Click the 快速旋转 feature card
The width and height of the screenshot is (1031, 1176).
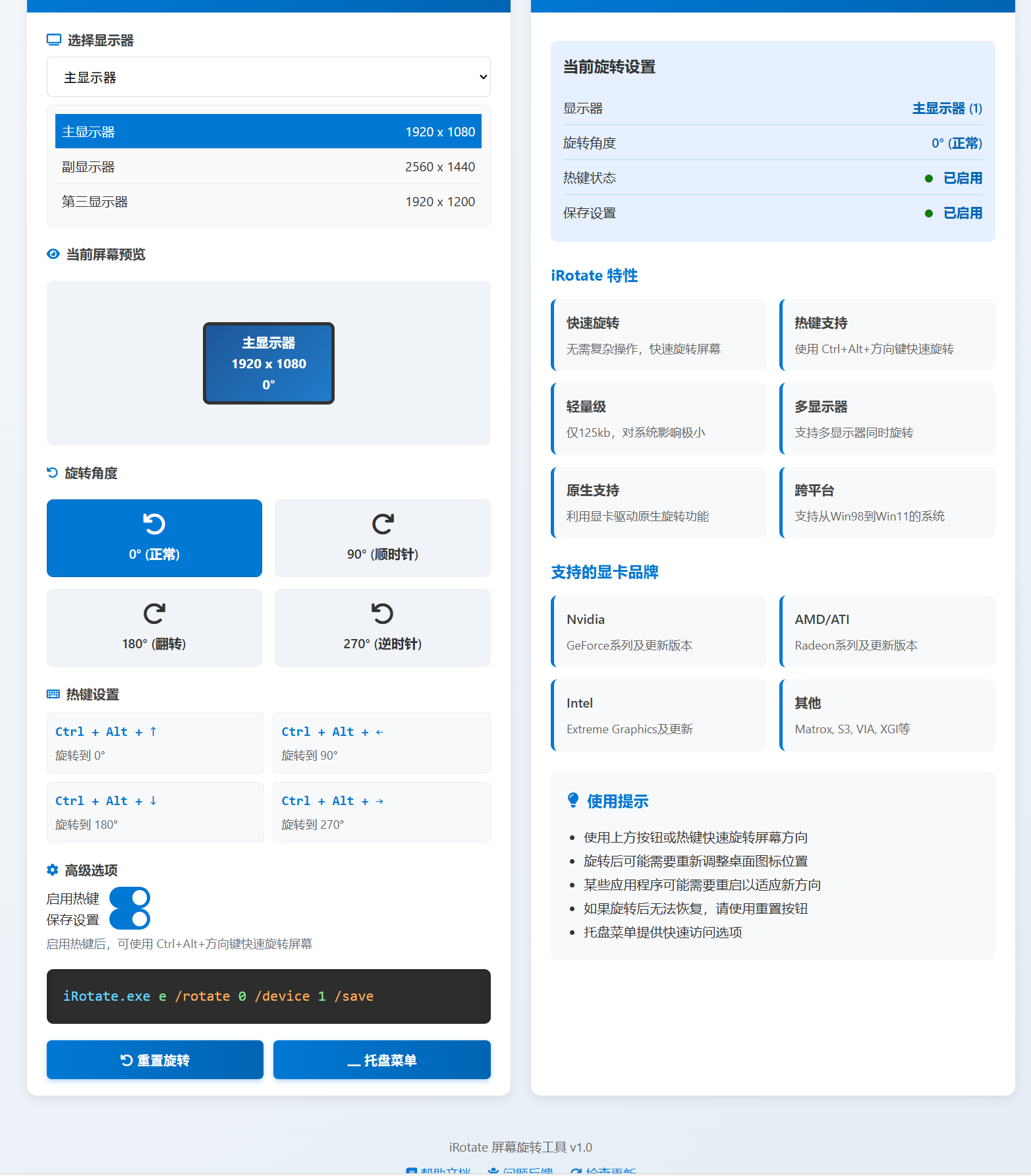[659, 335]
